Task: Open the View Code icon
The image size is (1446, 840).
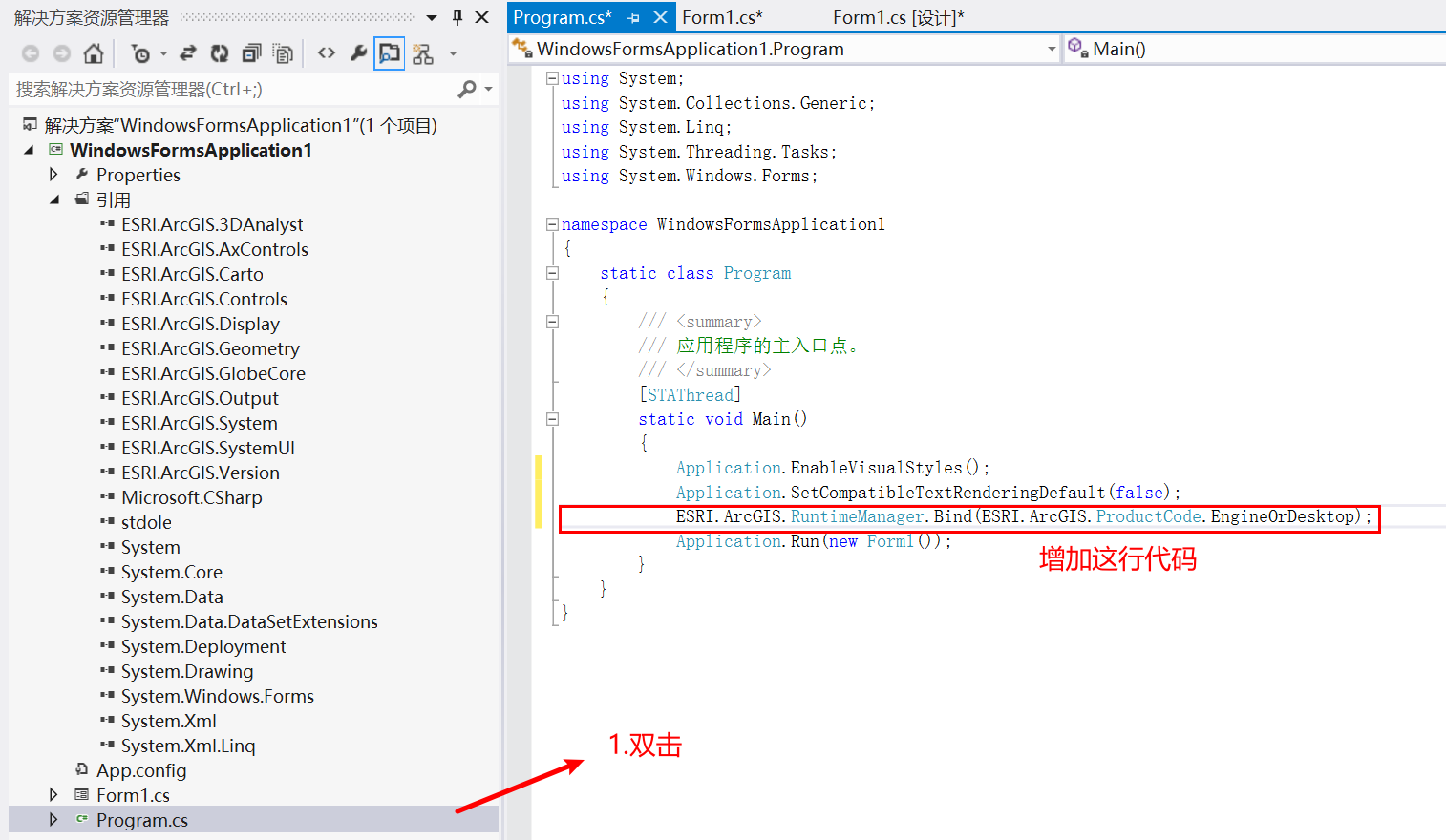Action: tap(327, 52)
